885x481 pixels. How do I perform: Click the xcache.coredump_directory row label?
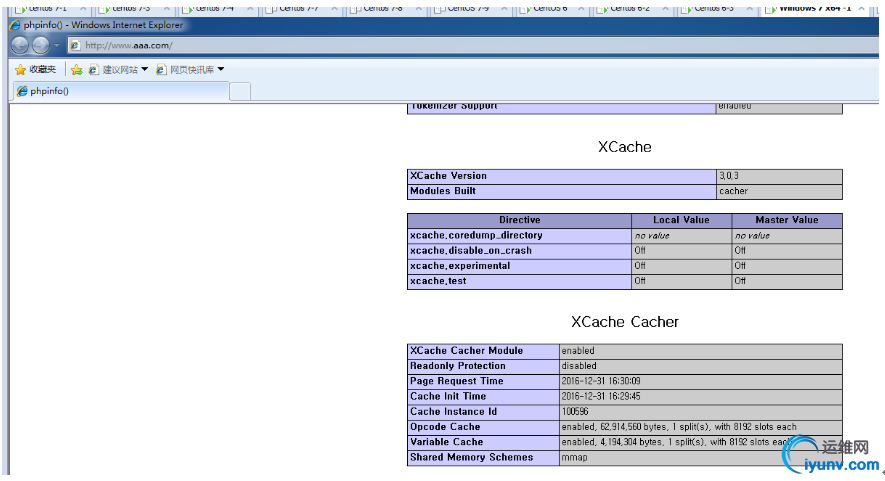(519, 235)
